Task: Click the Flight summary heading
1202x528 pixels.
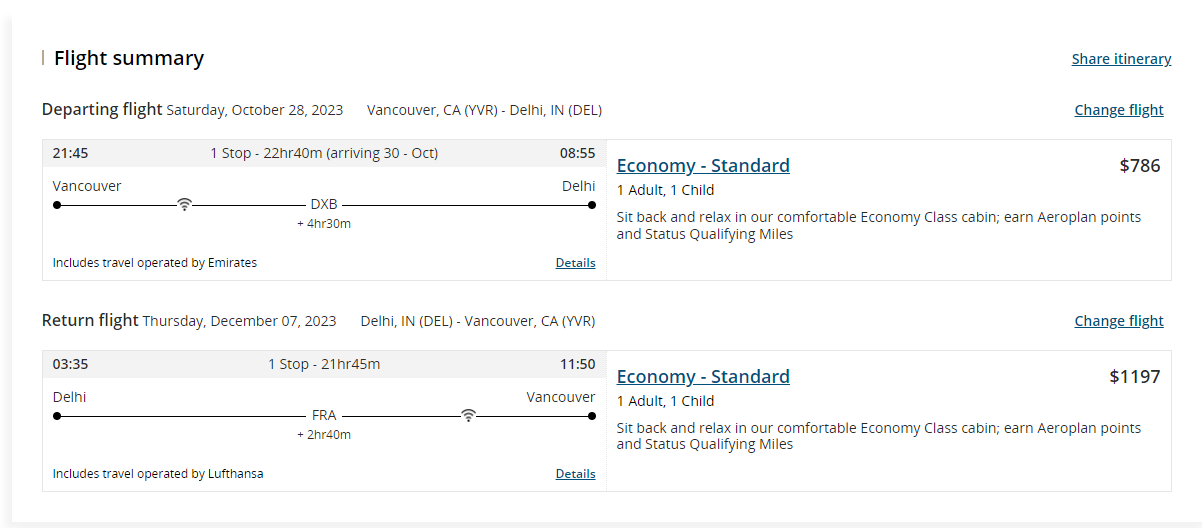Action: pos(129,58)
